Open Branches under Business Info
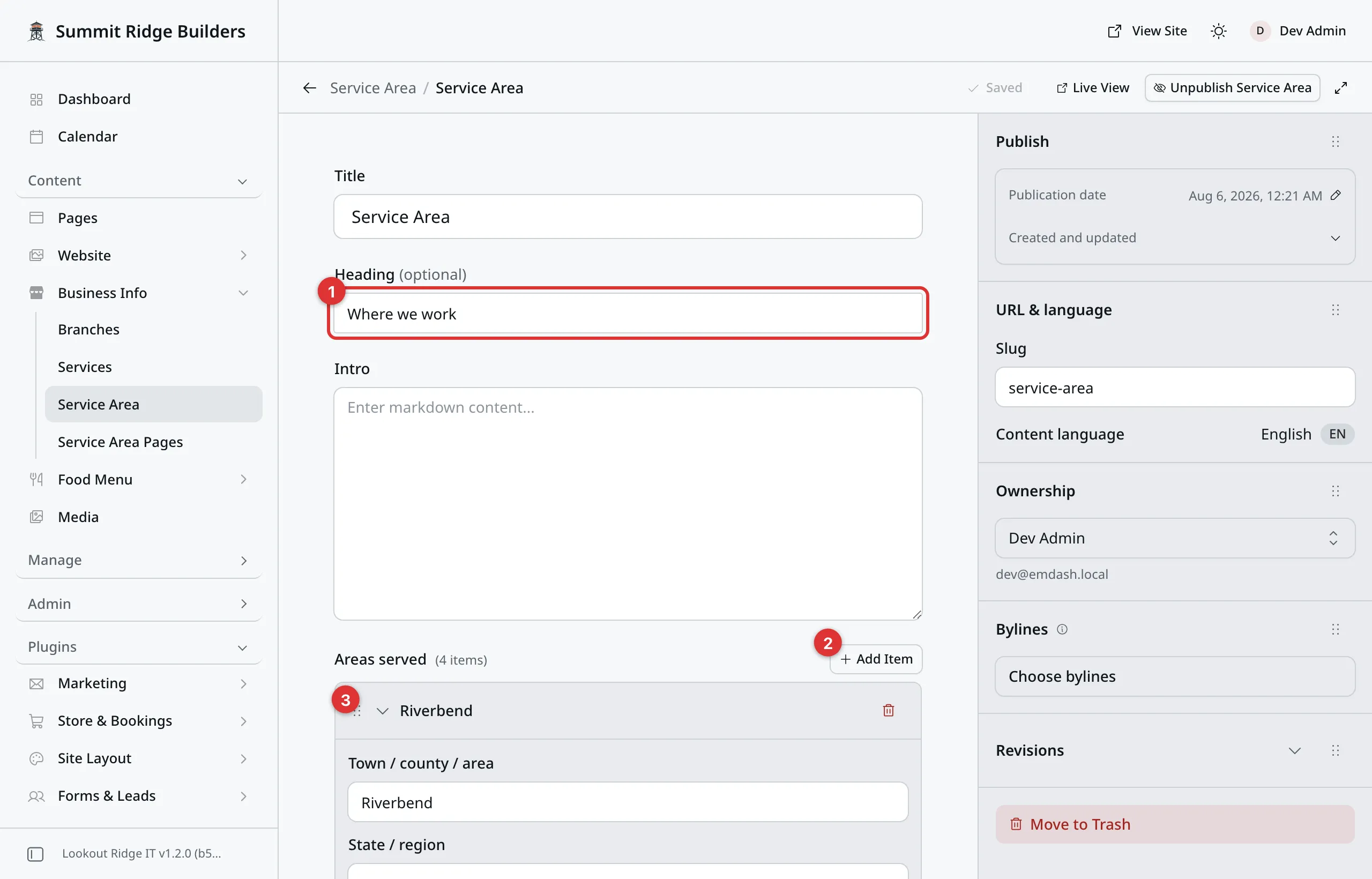1372x879 pixels. (x=153, y=329)
